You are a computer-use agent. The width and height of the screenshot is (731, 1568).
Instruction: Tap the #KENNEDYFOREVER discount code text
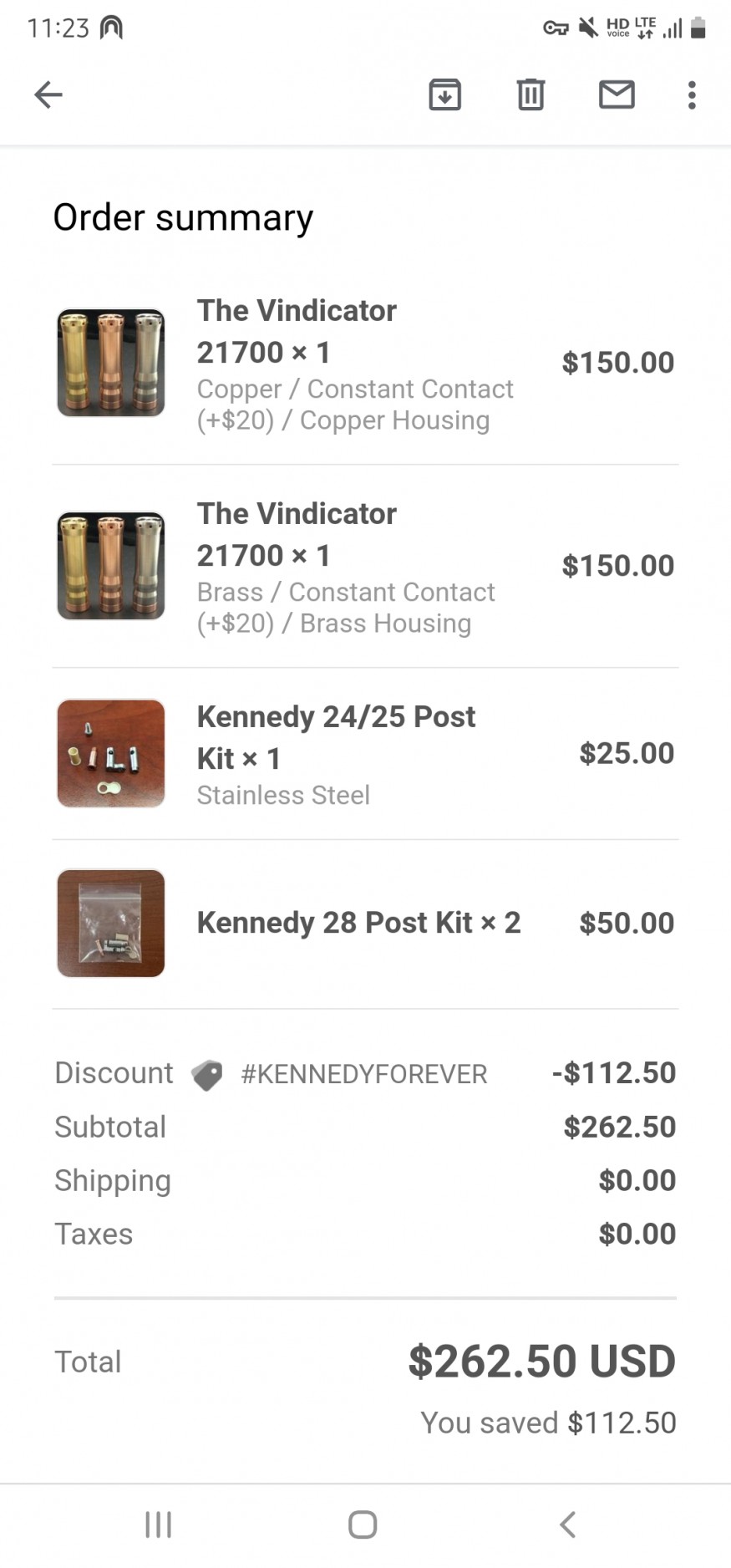pyautogui.click(x=363, y=1074)
